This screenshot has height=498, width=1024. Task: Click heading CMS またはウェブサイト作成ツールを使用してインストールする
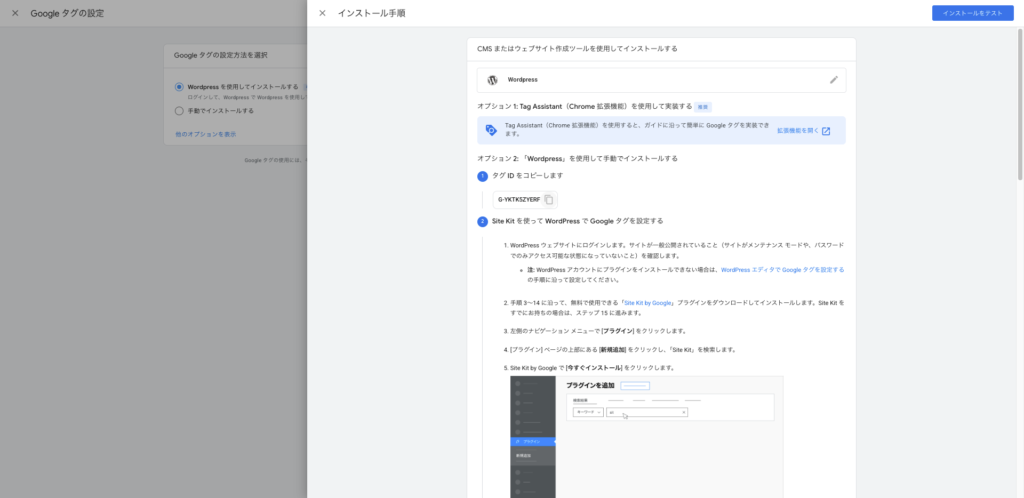(577, 49)
